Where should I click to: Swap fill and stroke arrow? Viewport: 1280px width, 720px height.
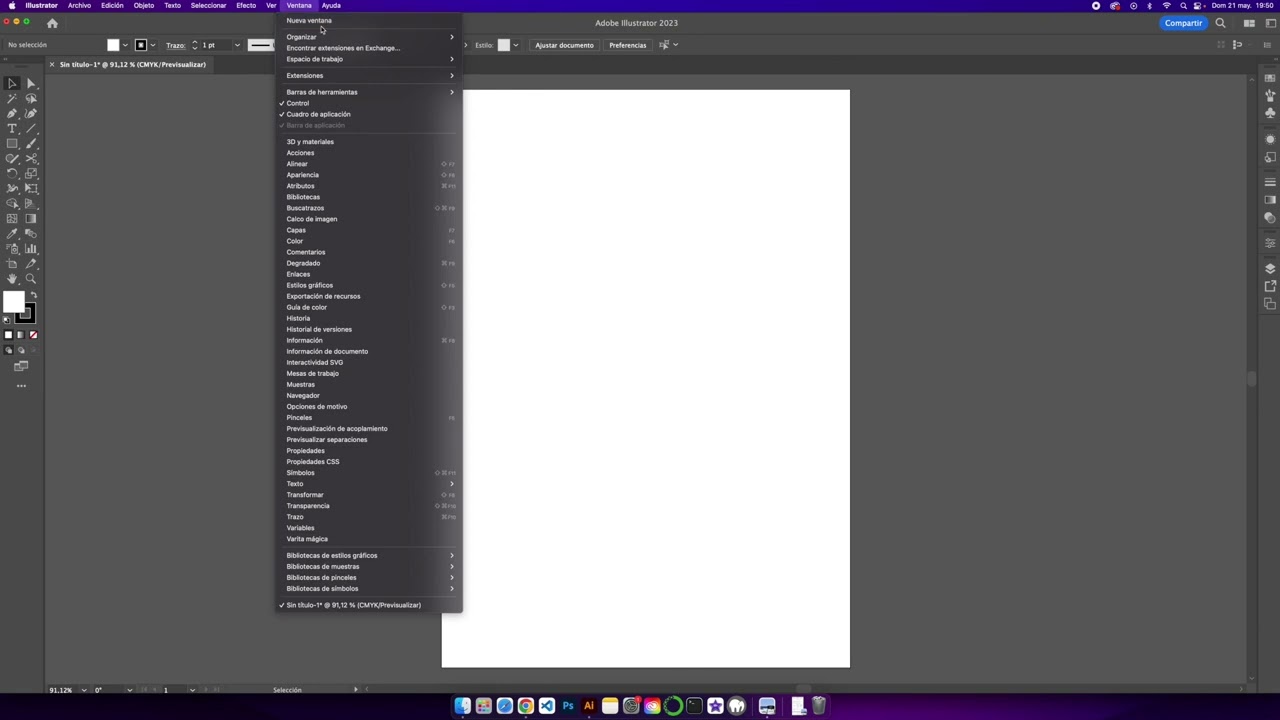(x=34, y=295)
